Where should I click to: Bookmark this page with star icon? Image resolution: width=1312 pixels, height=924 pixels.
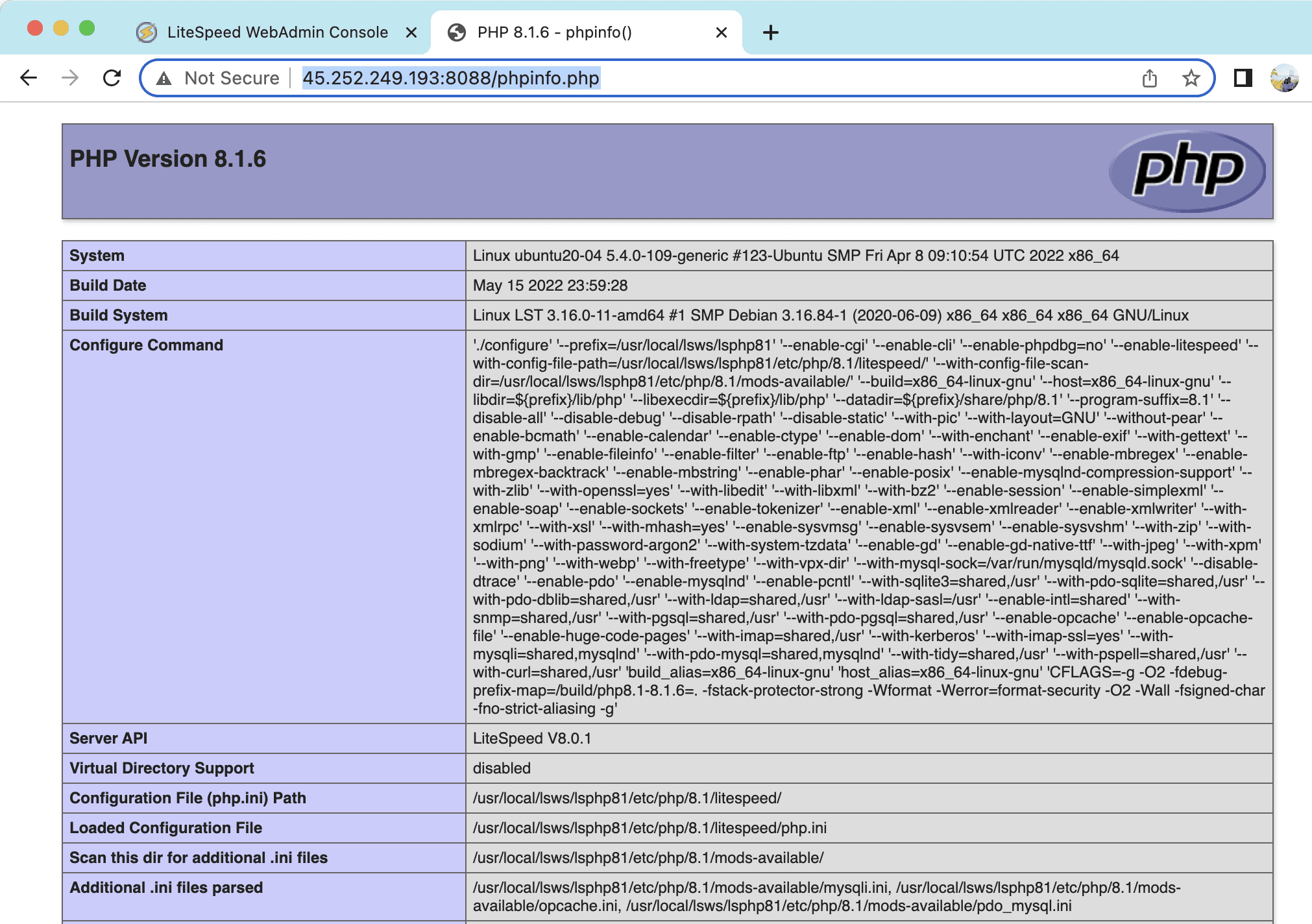(x=1191, y=79)
